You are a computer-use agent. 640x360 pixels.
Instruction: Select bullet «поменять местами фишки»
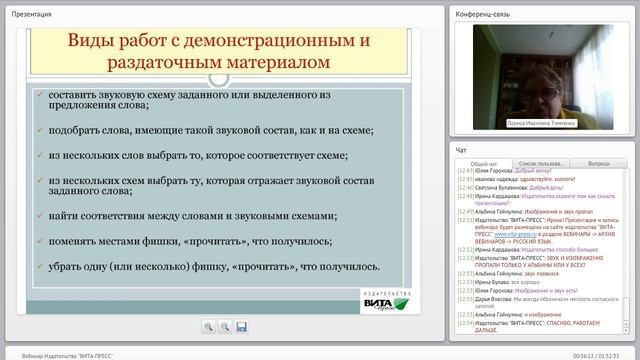click(190, 241)
